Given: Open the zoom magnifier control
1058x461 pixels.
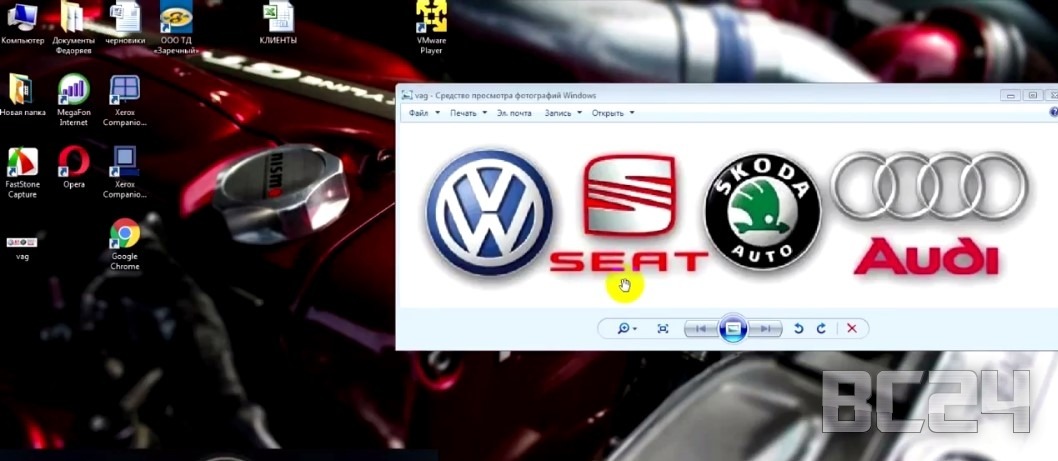Looking at the screenshot, I should (626, 328).
